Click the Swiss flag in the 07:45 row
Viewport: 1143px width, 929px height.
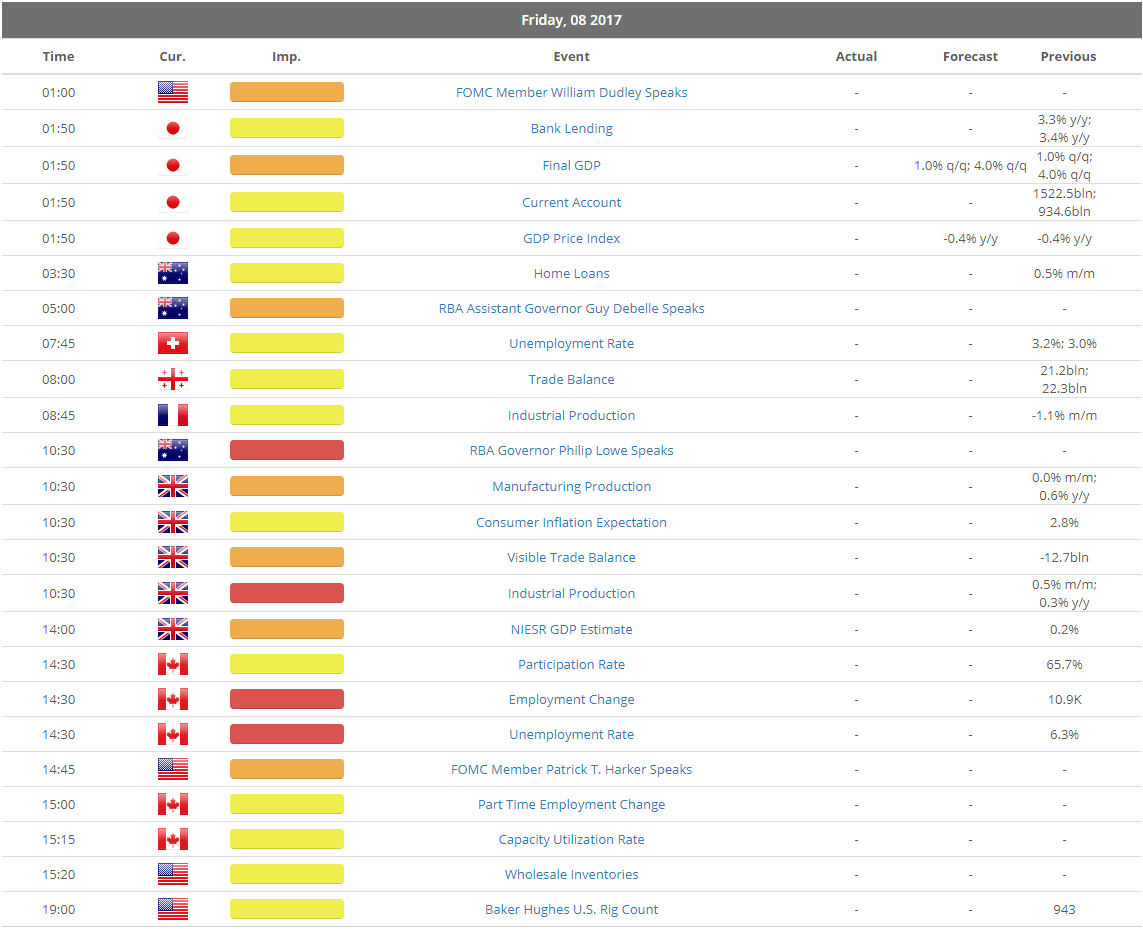coord(172,344)
